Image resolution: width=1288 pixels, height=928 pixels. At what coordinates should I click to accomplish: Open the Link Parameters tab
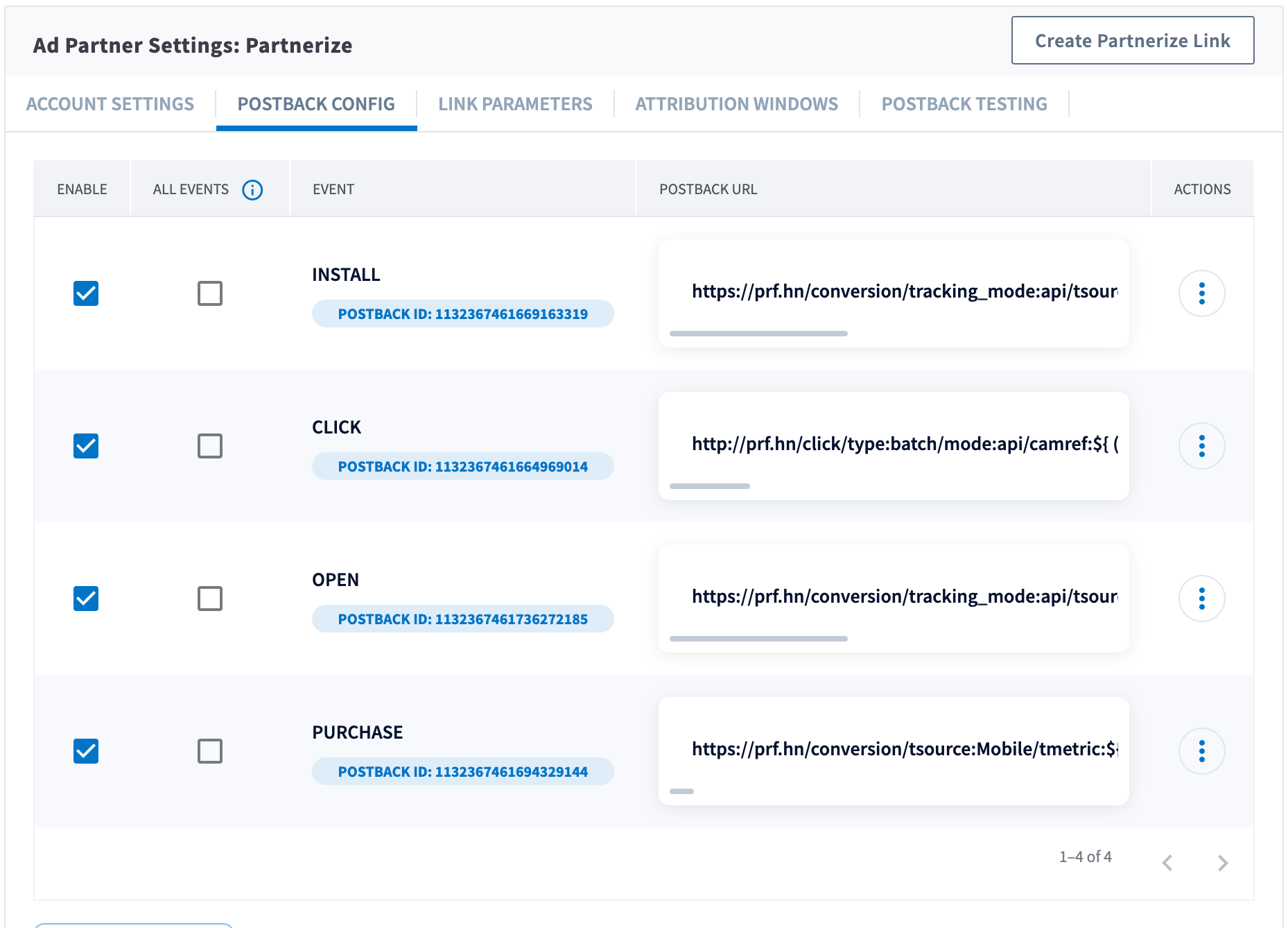(515, 104)
